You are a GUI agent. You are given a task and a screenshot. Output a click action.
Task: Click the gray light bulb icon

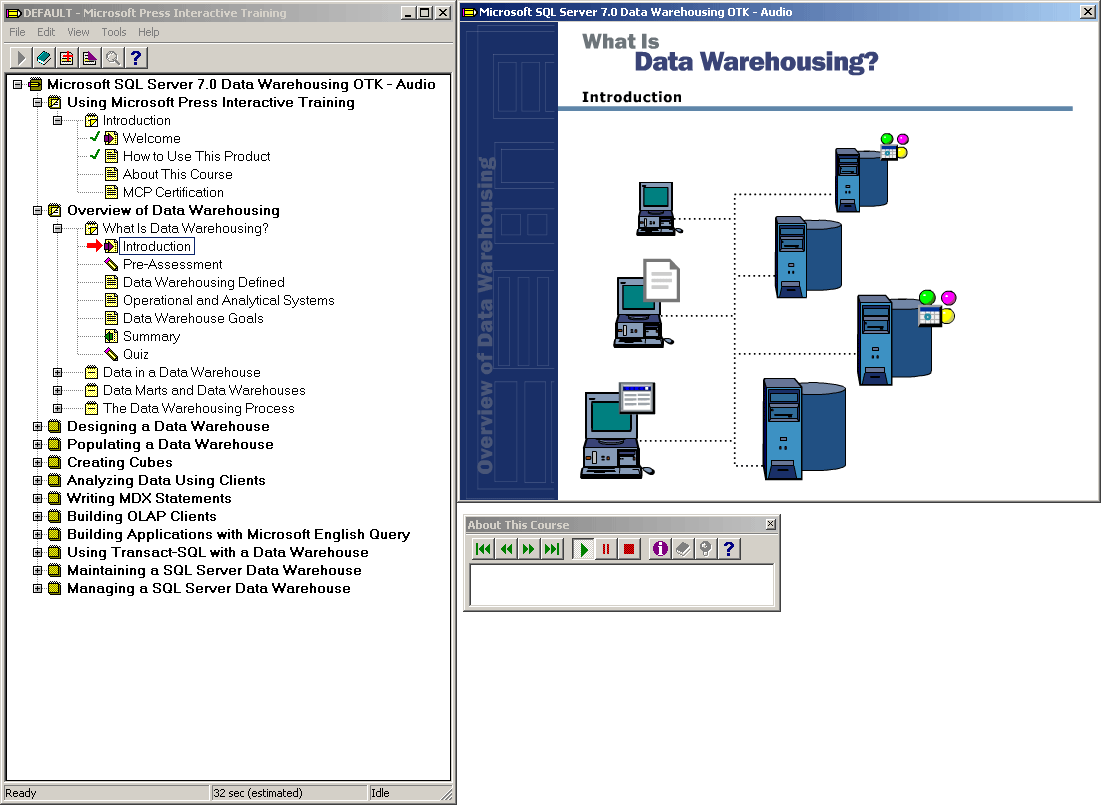[x=706, y=549]
